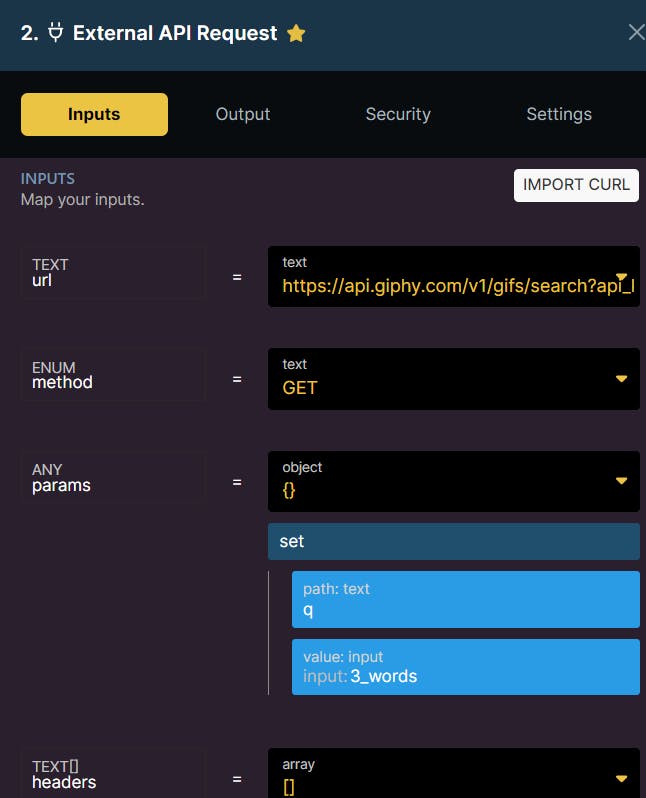This screenshot has width=646, height=798.
Task: Switch to the Inputs tab
Action: point(94,114)
